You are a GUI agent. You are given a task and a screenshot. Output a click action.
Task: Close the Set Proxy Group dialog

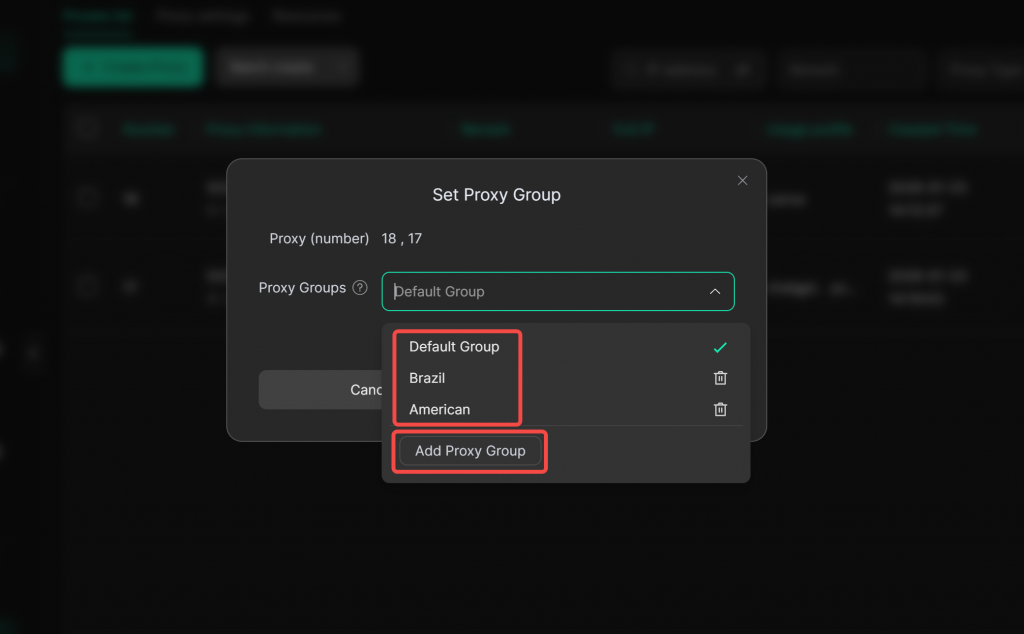click(742, 181)
